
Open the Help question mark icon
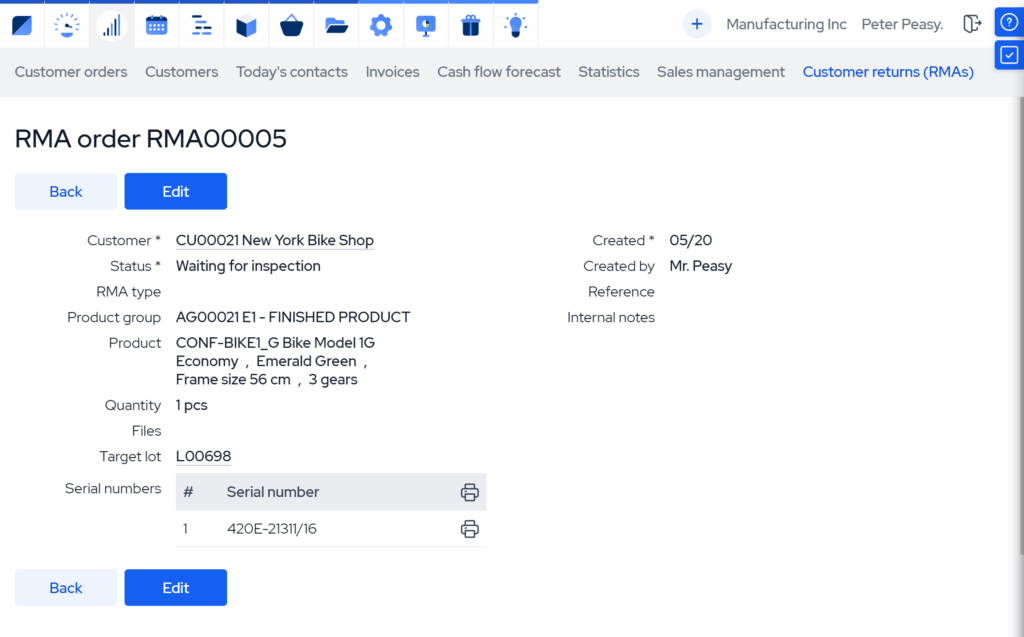pyautogui.click(x=1009, y=21)
